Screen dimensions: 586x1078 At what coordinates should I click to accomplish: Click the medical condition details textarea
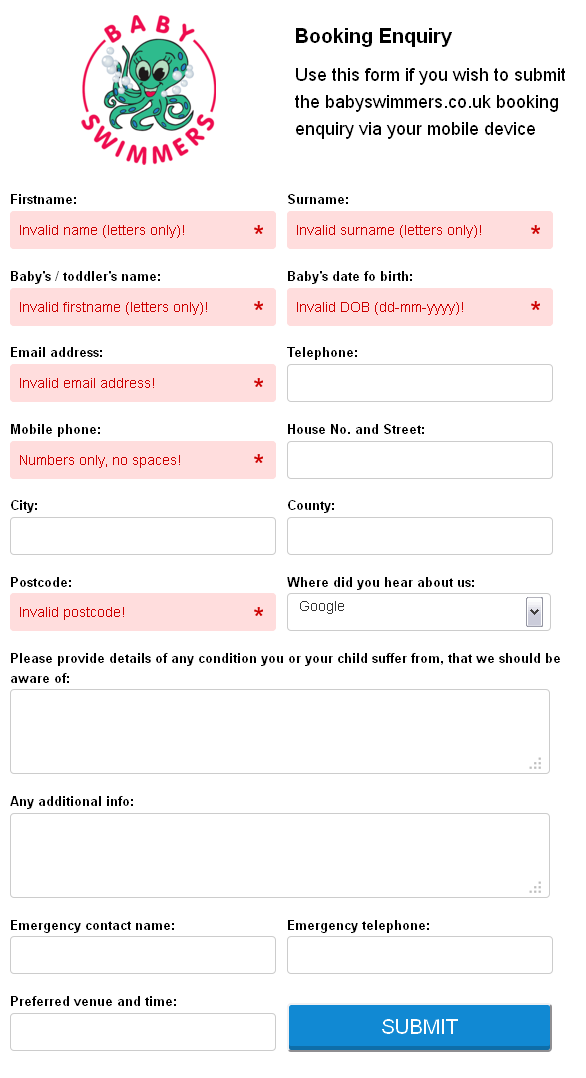pyautogui.click(x=280, y=732)
